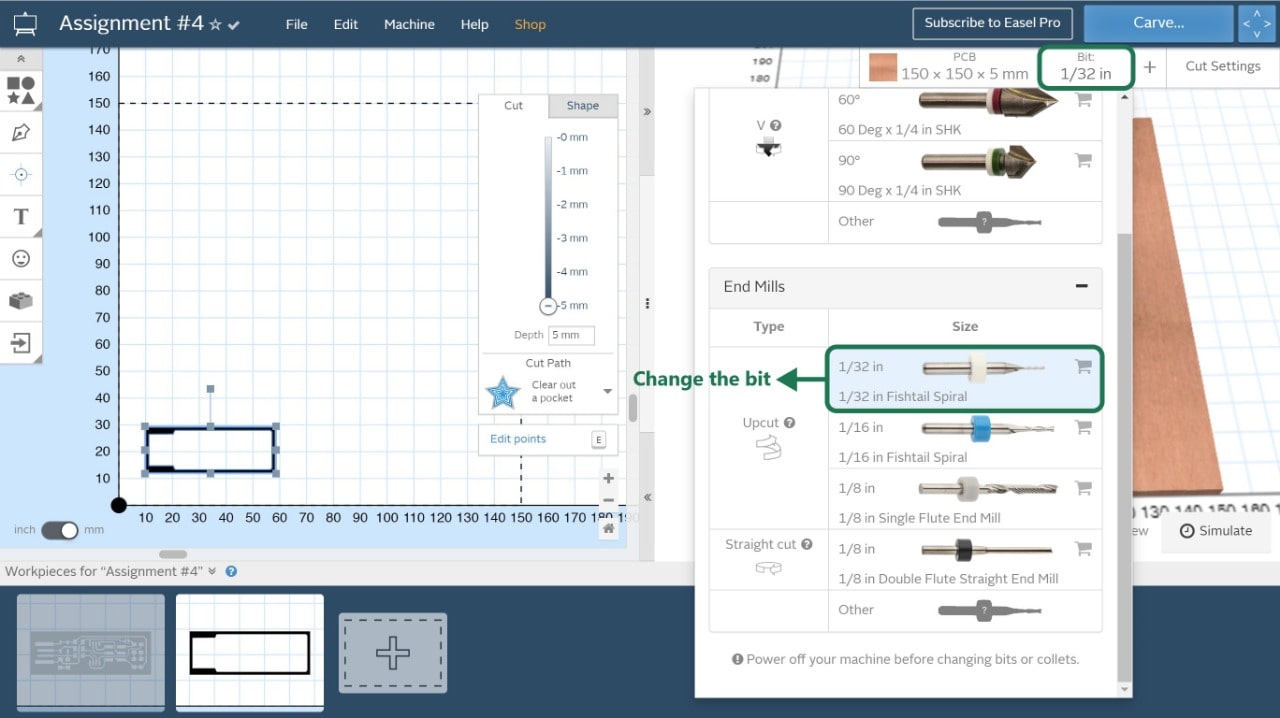Zoom out on the design canvas
The height and width of the screenshot is (718, 1280).
click(x=608, y=501)
